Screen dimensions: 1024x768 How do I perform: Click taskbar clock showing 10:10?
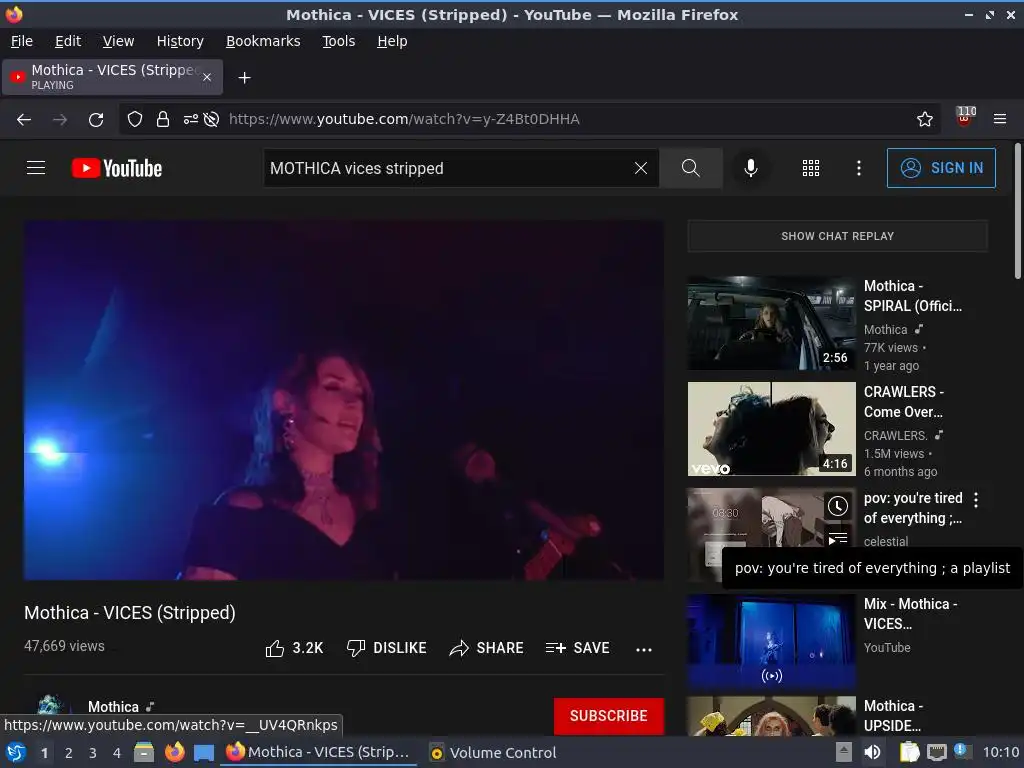[1000, 752]
